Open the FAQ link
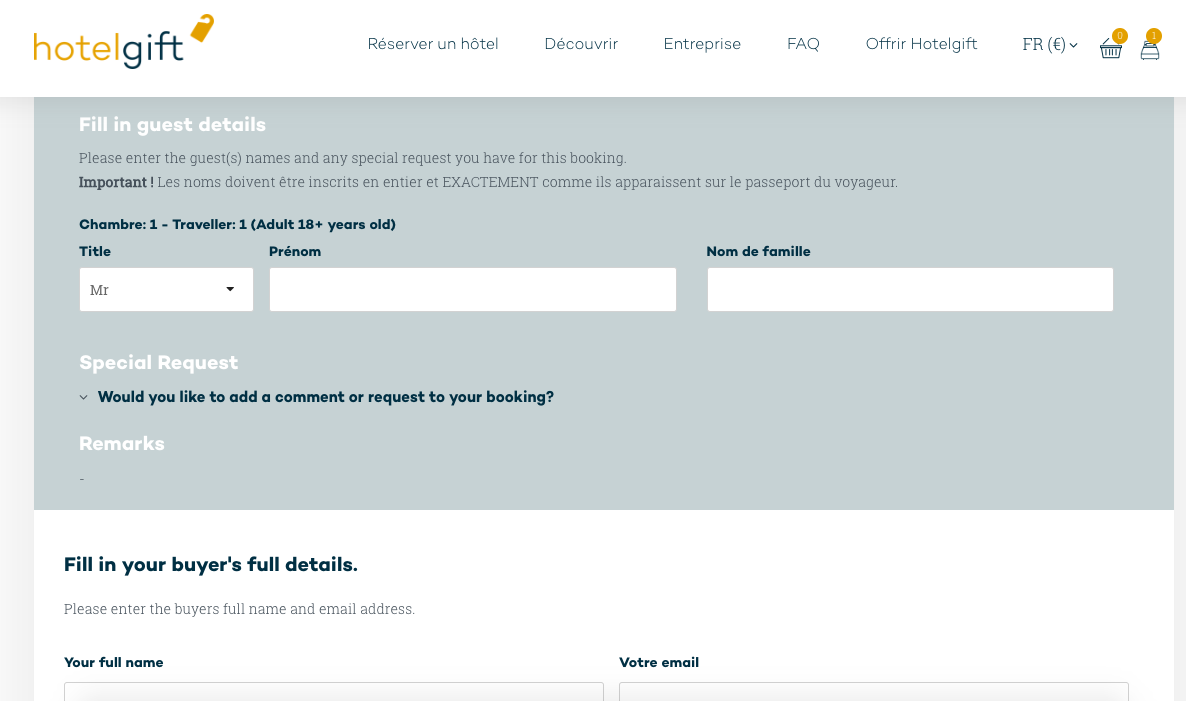The height and width of the screenshot is (701, 1186). (x=803, y=44)
